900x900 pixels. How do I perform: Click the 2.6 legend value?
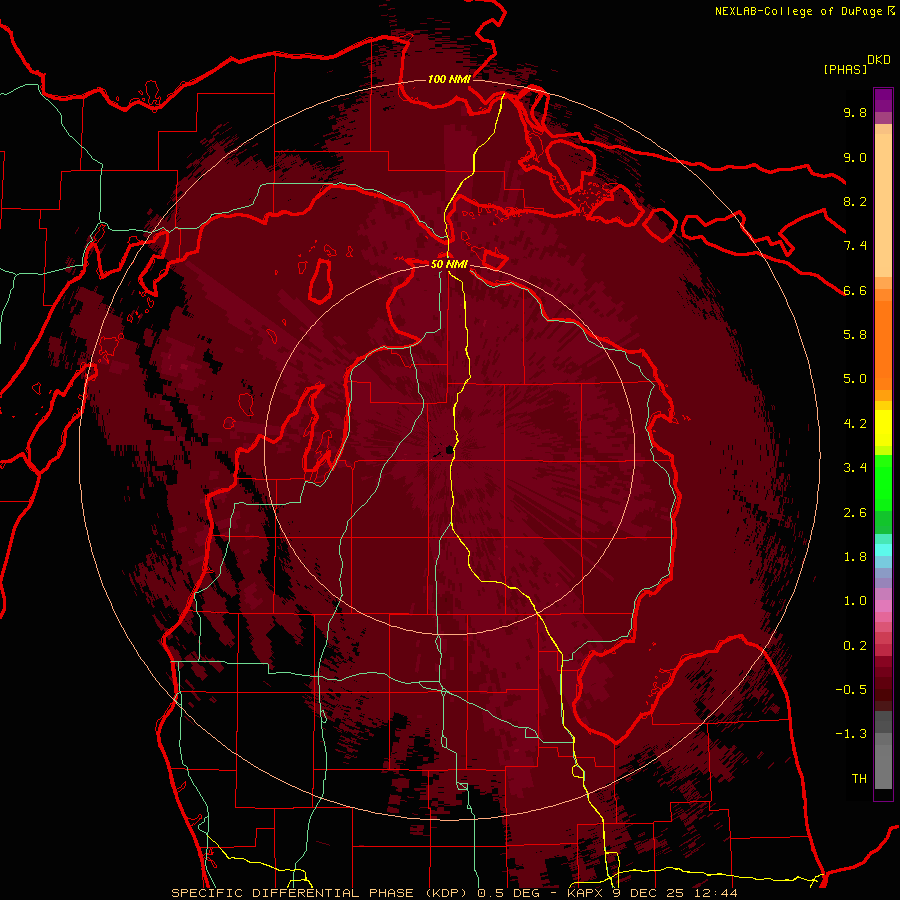coord(855,513)
